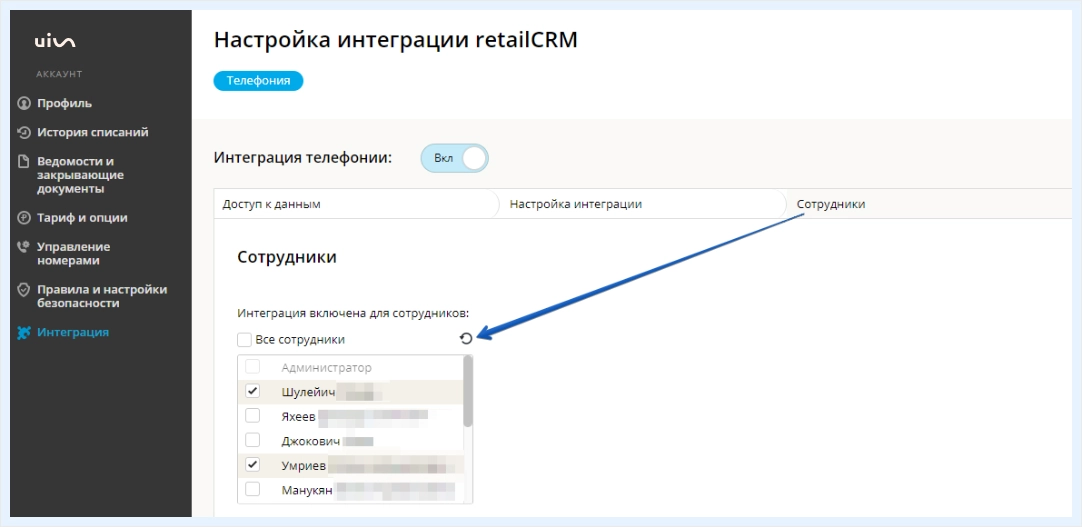Click the Телефония tag button
Screen dimensions: 1082x527
(258, 81)
